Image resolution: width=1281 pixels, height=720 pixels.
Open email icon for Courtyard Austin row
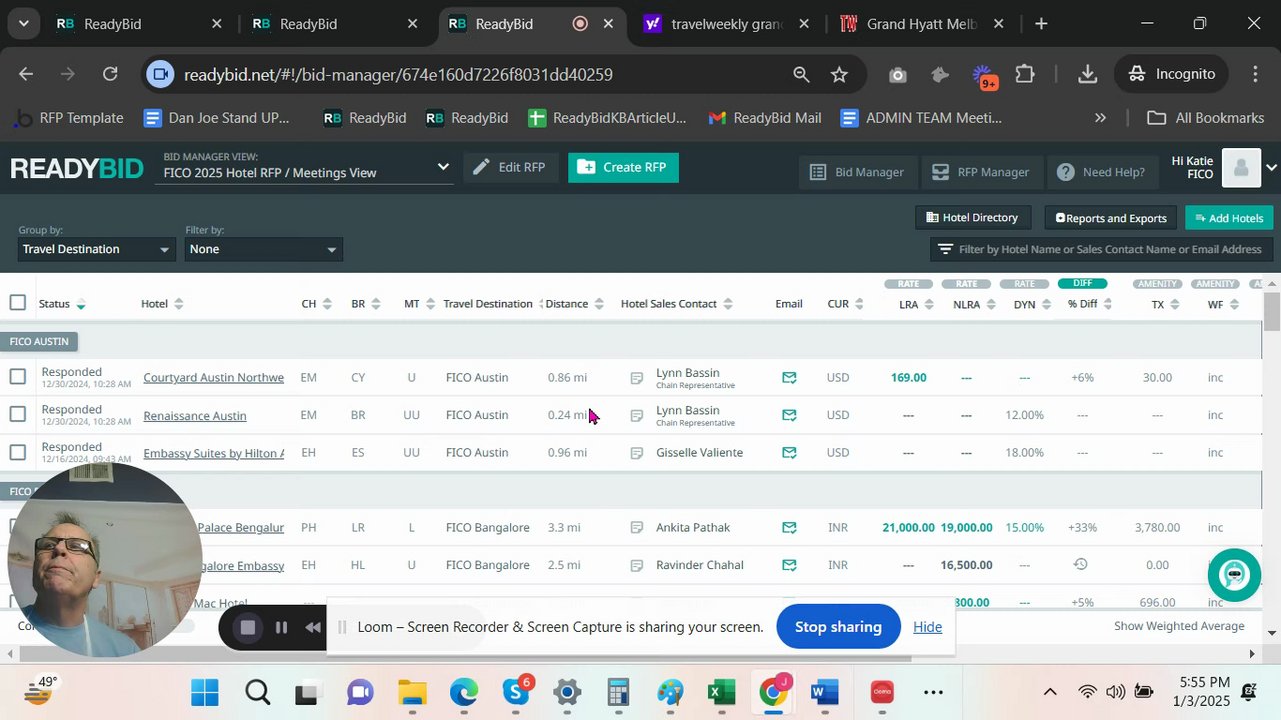click(x=789, y=378)
